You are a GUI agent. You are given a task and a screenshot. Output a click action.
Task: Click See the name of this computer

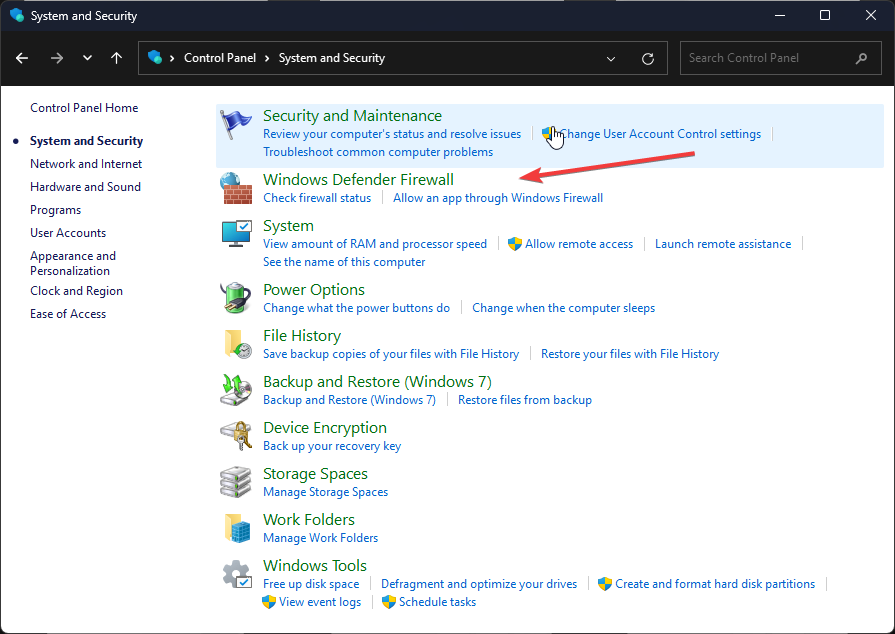(344, 262)
